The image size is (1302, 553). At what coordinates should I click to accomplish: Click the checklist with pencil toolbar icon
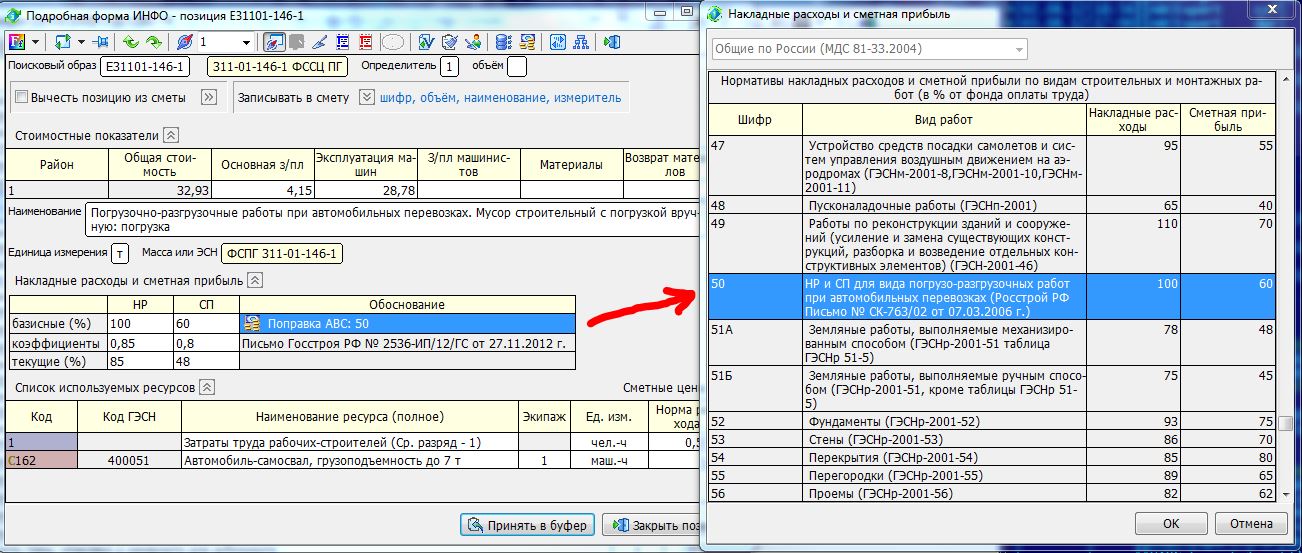[449, 43]
